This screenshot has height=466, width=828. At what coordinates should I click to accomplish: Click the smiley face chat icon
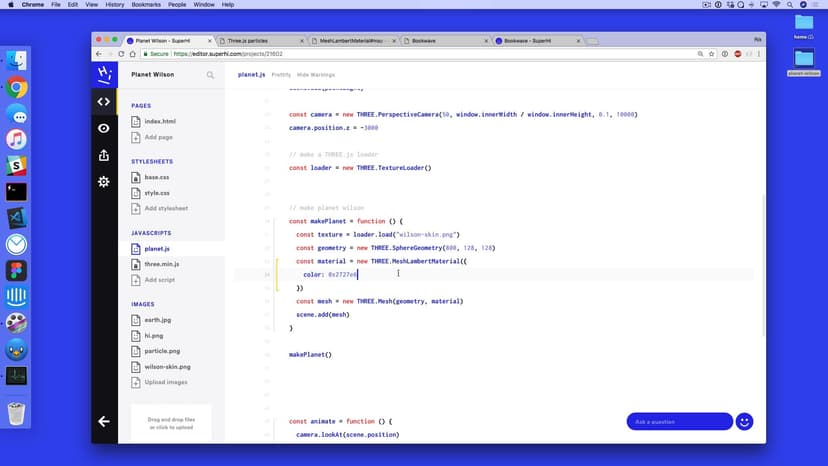[744, 421]
